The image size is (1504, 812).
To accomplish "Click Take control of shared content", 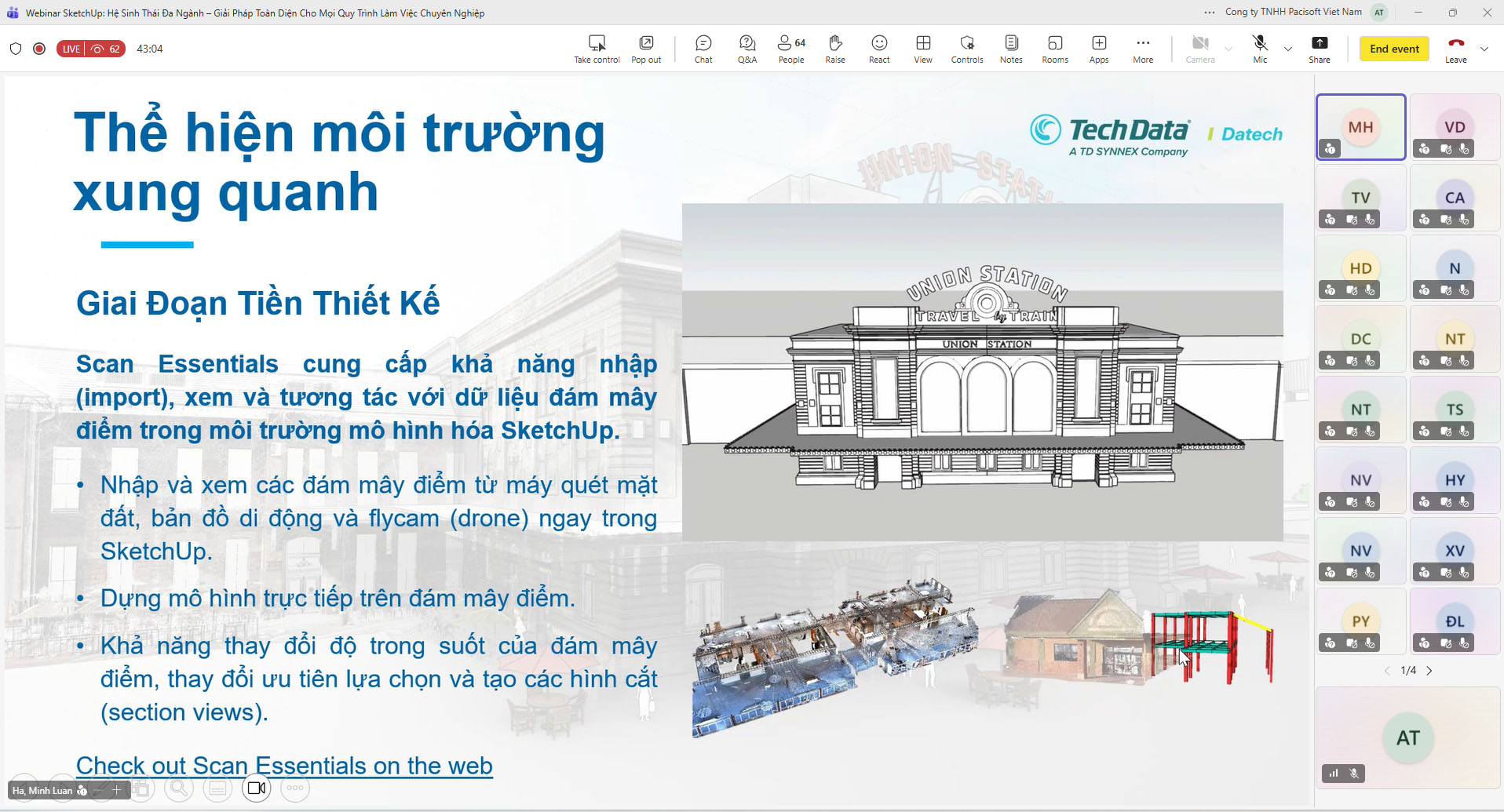I will tap(597, 49).
